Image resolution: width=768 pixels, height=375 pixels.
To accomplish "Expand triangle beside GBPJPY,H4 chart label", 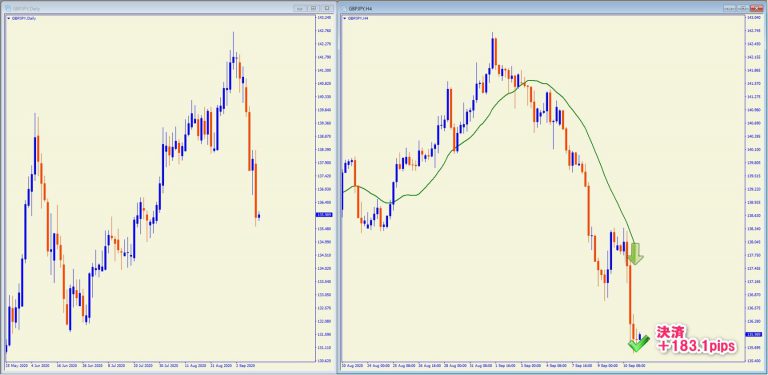I will point(345,18).
